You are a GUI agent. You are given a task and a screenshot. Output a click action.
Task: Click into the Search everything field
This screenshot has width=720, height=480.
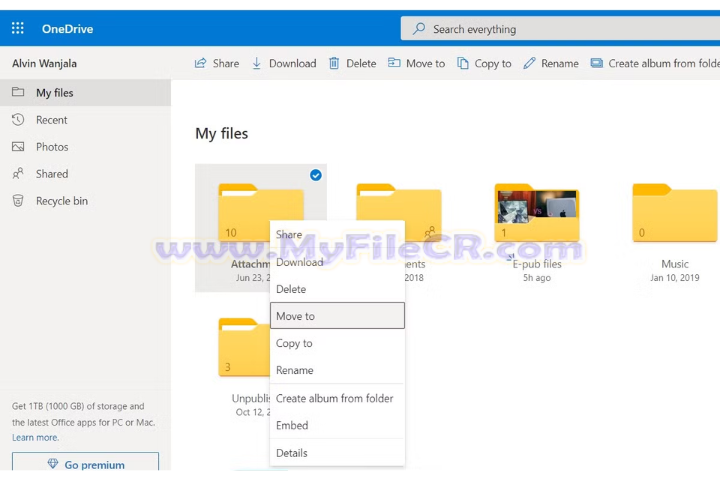click(x=560, y=29)
